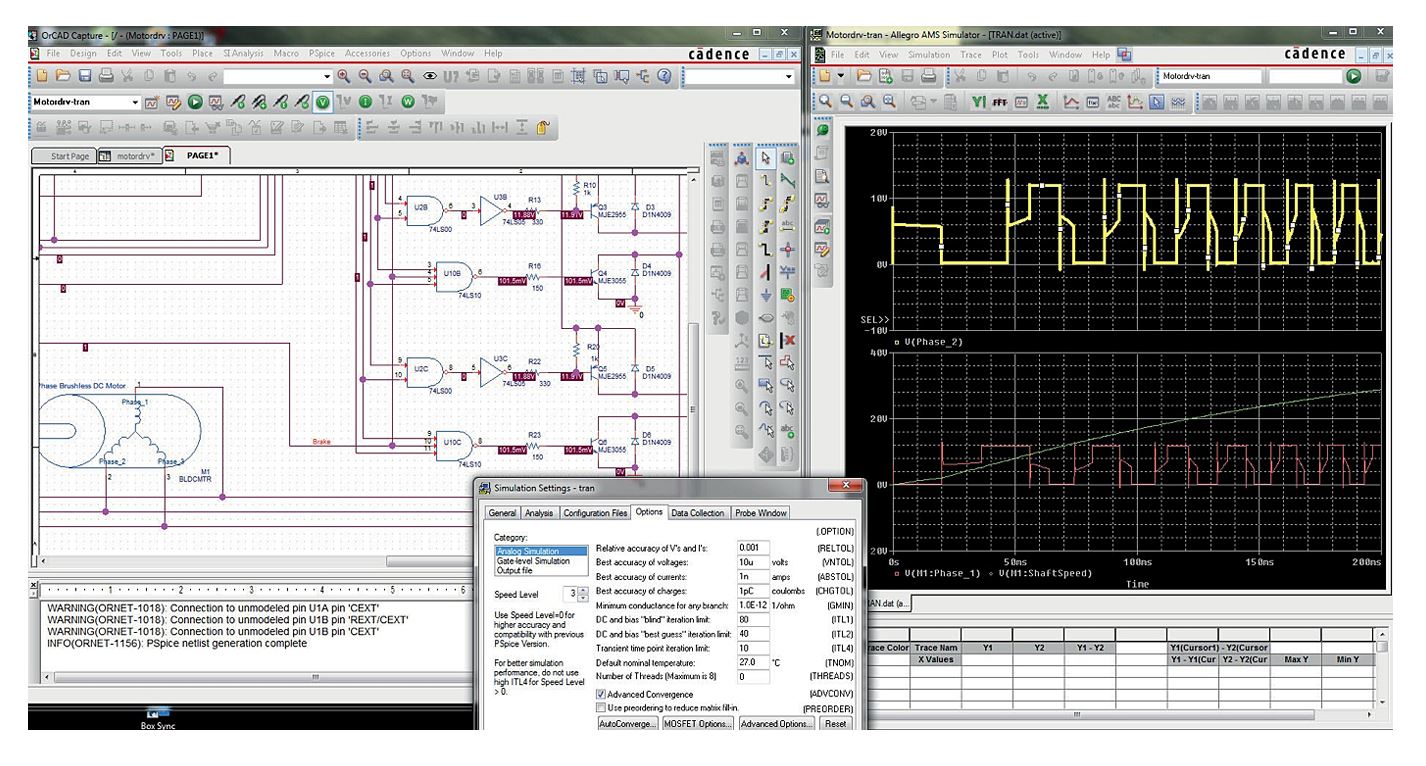Click the Relative accuracy RELTOL input field
1426x766 pixels.
point(752,548)
